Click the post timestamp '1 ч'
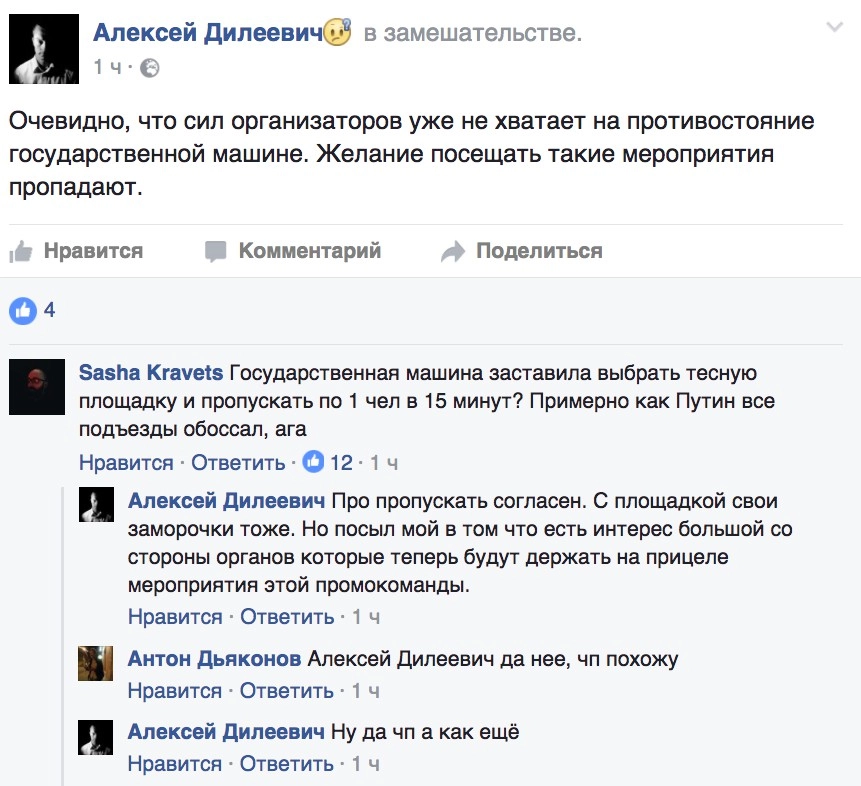 pos(109,68)
